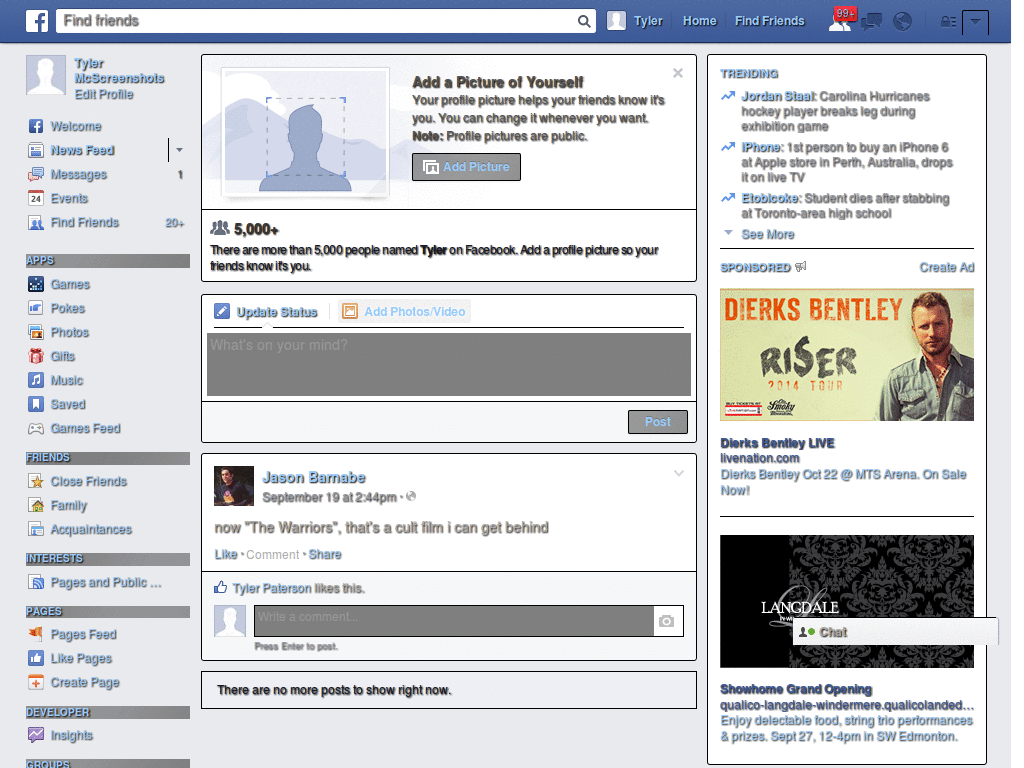The width and height of the screenshot is (1024, 768).
Task: Open the notifications globe icon
Action: [x=903, y=22]
